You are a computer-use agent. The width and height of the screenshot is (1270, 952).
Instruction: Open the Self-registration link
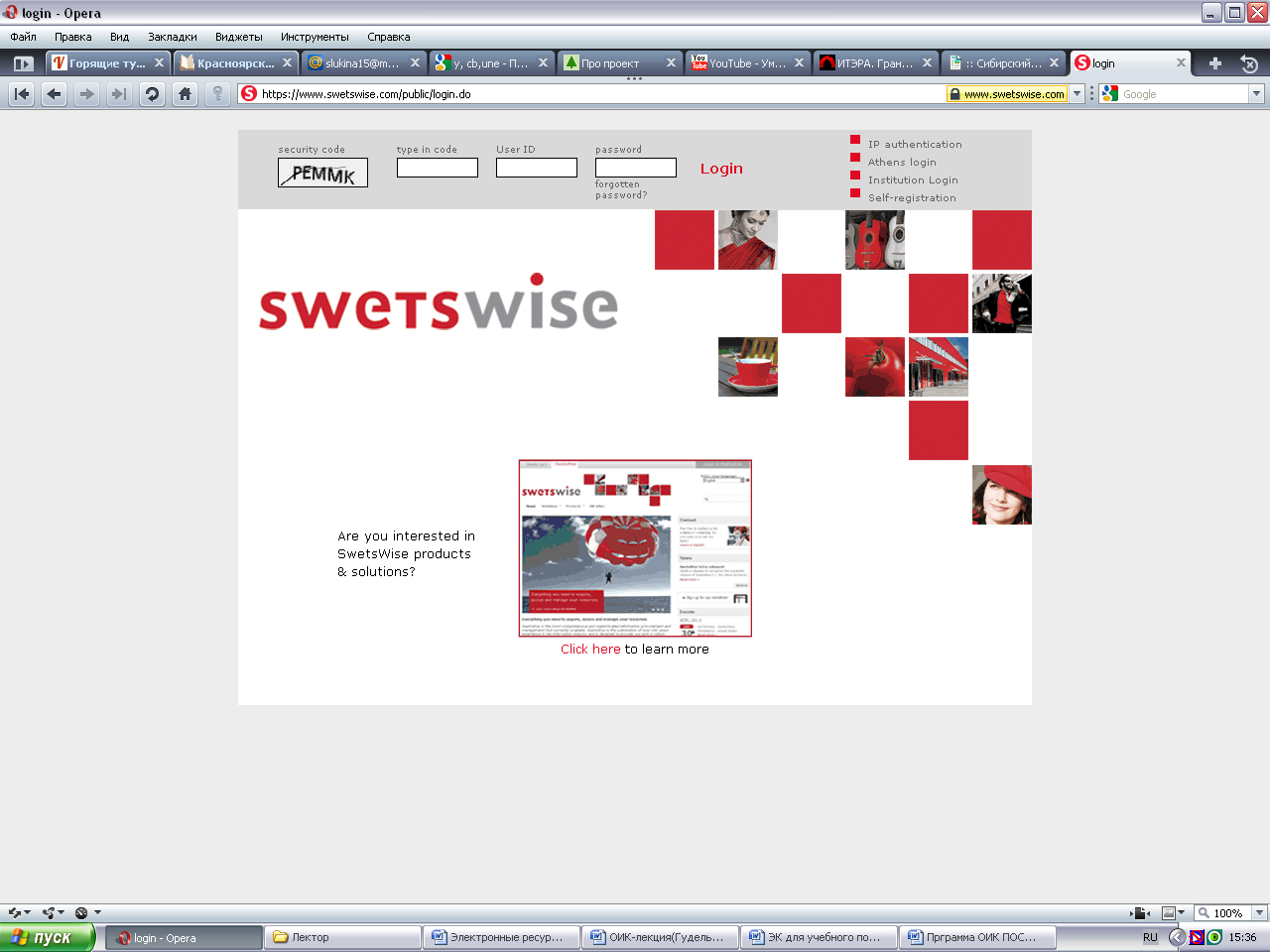[x=912, y=198]
